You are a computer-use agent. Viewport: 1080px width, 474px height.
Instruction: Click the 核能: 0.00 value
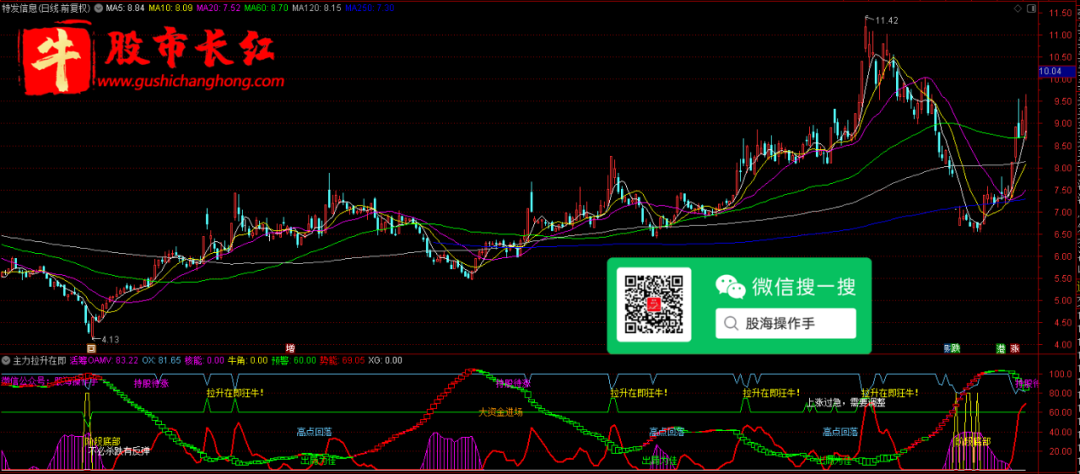(205, 360)
